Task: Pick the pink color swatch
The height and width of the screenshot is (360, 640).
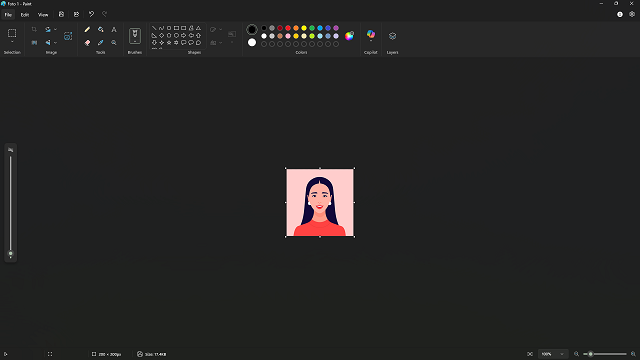Action: (288, 36)
